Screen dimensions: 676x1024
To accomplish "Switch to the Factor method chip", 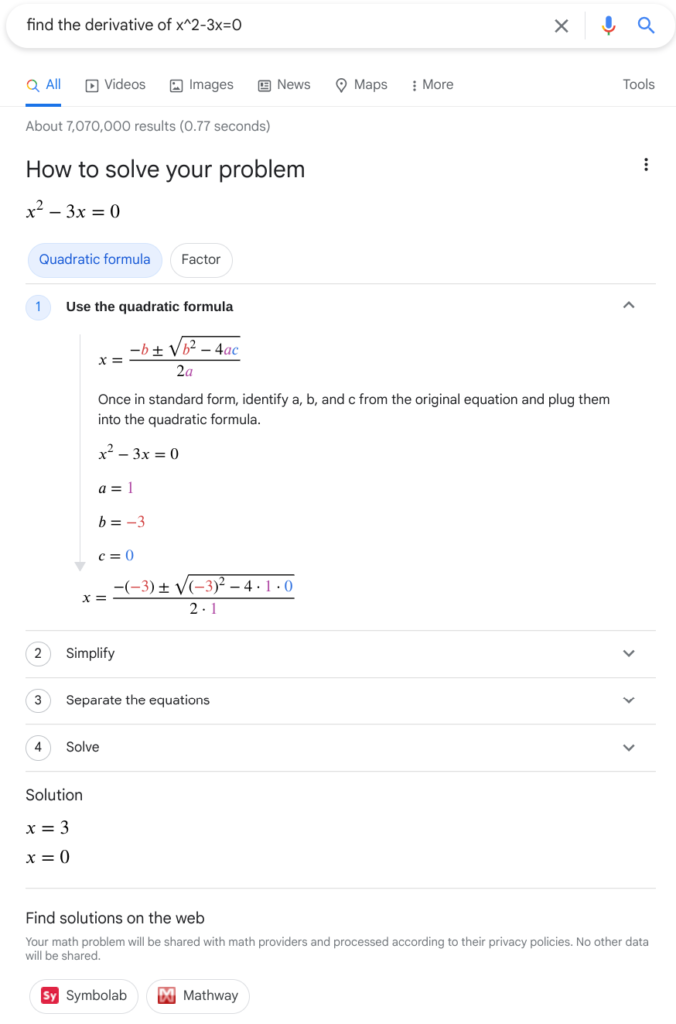I will click(x=201, y=260).
